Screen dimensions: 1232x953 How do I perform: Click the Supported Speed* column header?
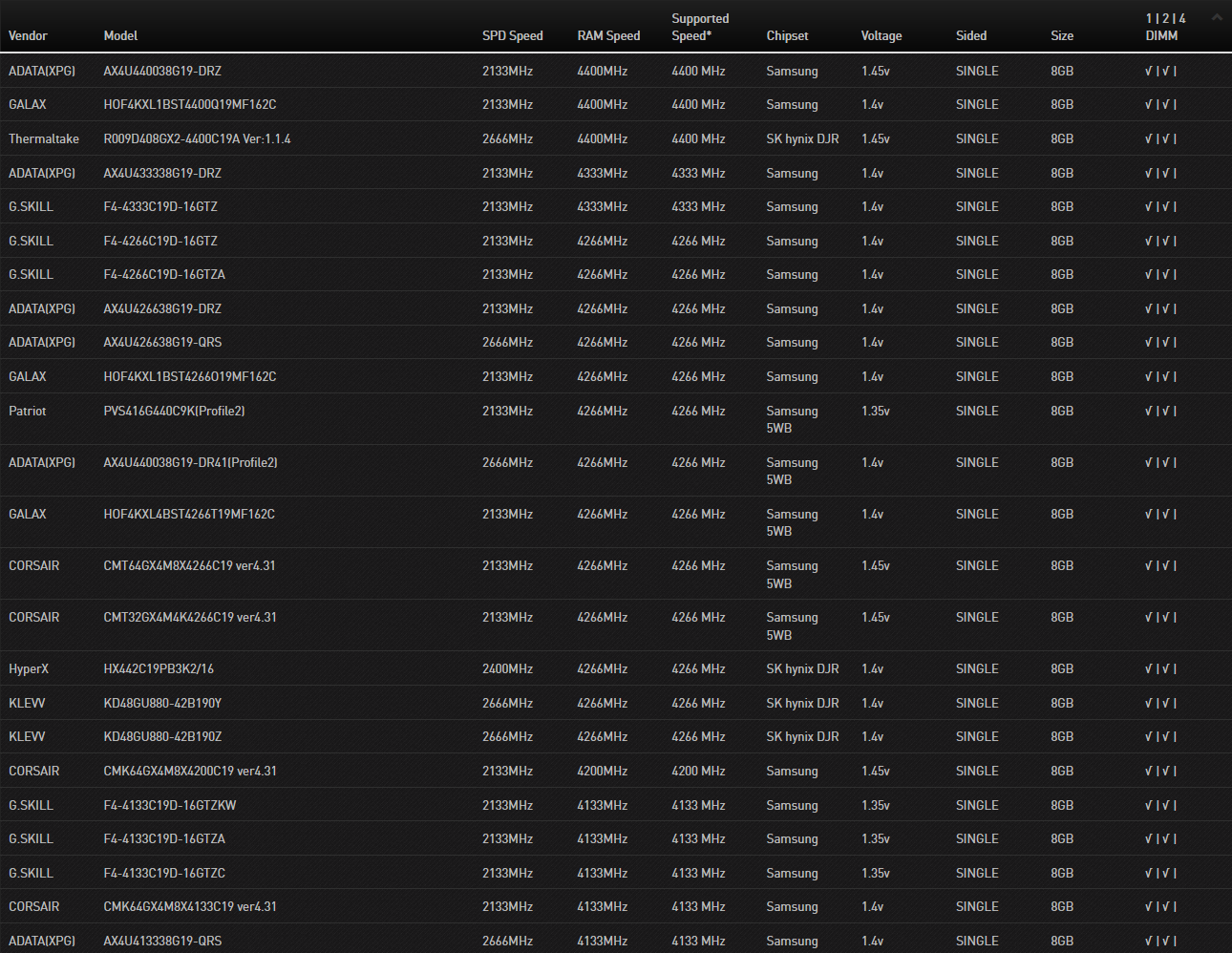pos(700,27)
